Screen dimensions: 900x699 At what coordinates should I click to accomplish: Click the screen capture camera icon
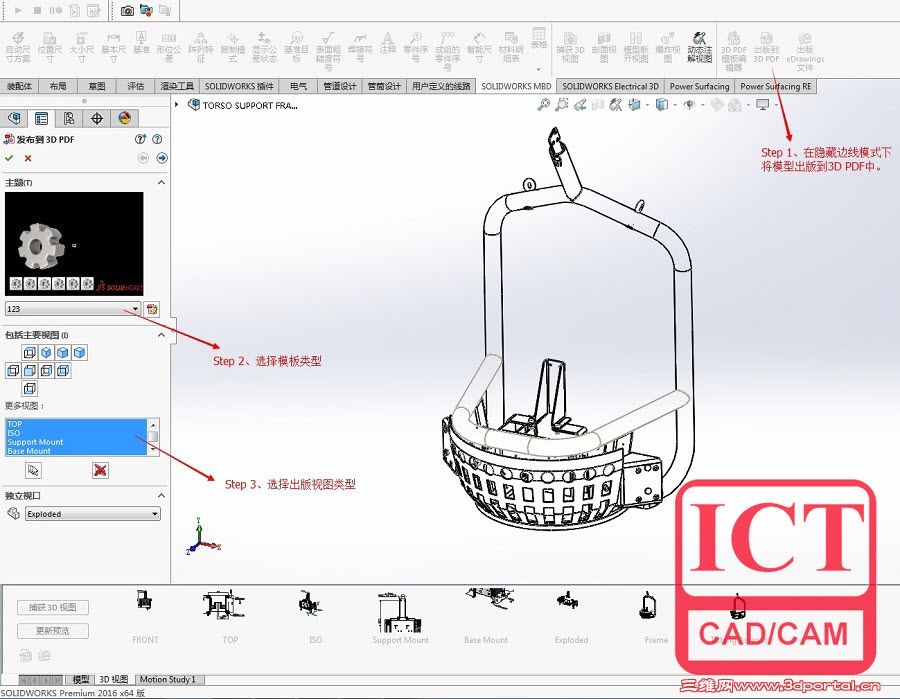[x=127, y=10]
